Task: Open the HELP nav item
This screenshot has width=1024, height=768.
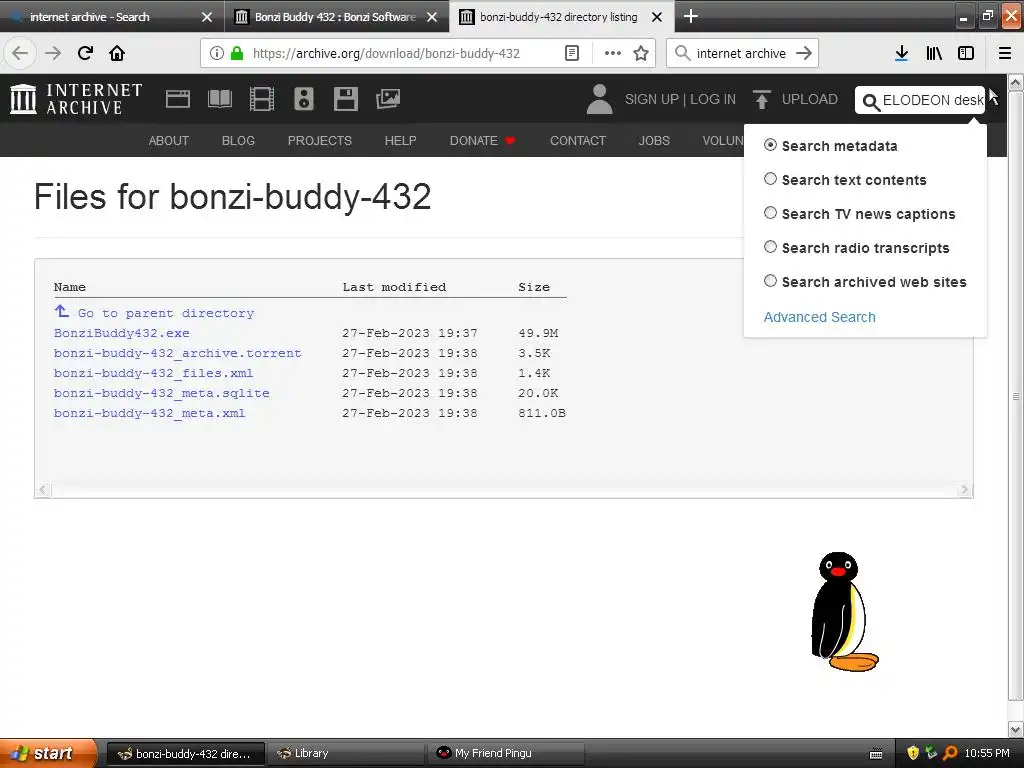Action: click(400, 140)
